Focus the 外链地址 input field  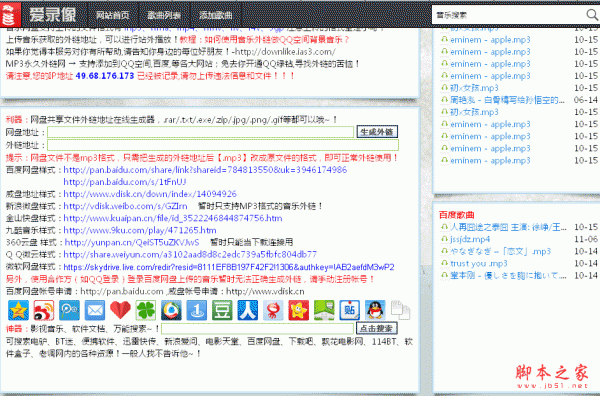click(223, 145)
